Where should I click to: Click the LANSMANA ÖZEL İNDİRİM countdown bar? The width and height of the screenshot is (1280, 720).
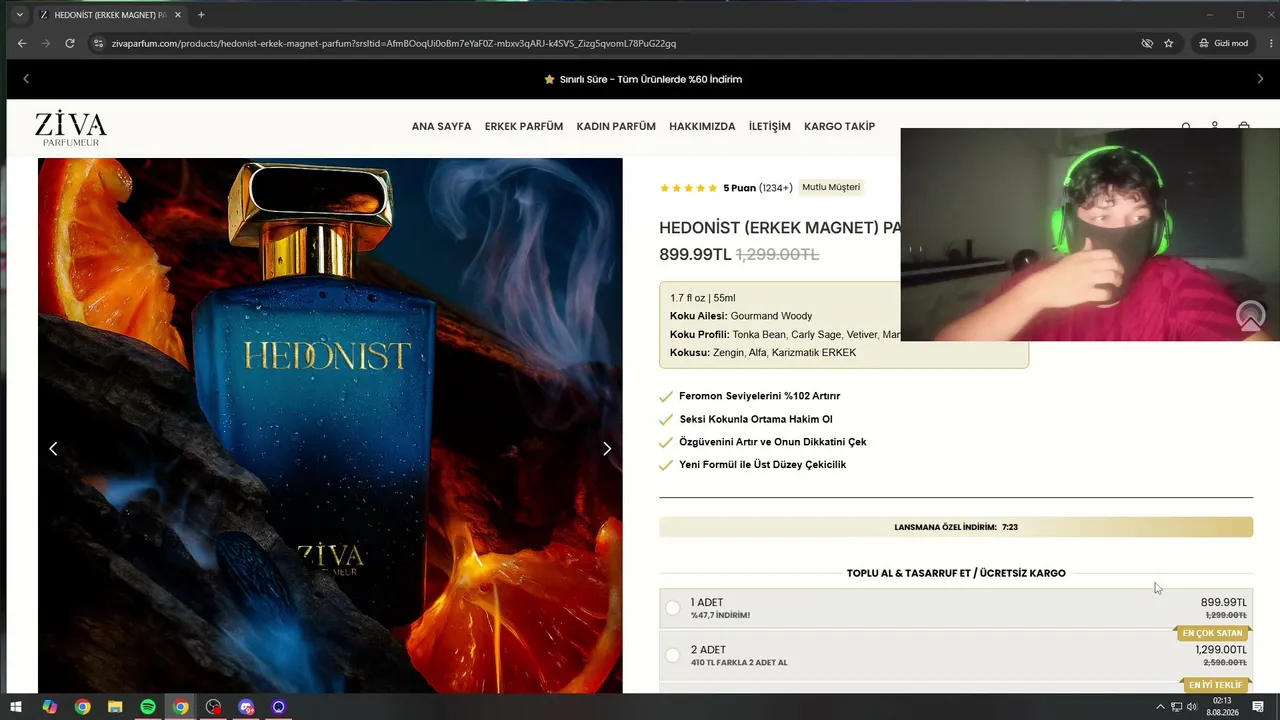point(956,527)
